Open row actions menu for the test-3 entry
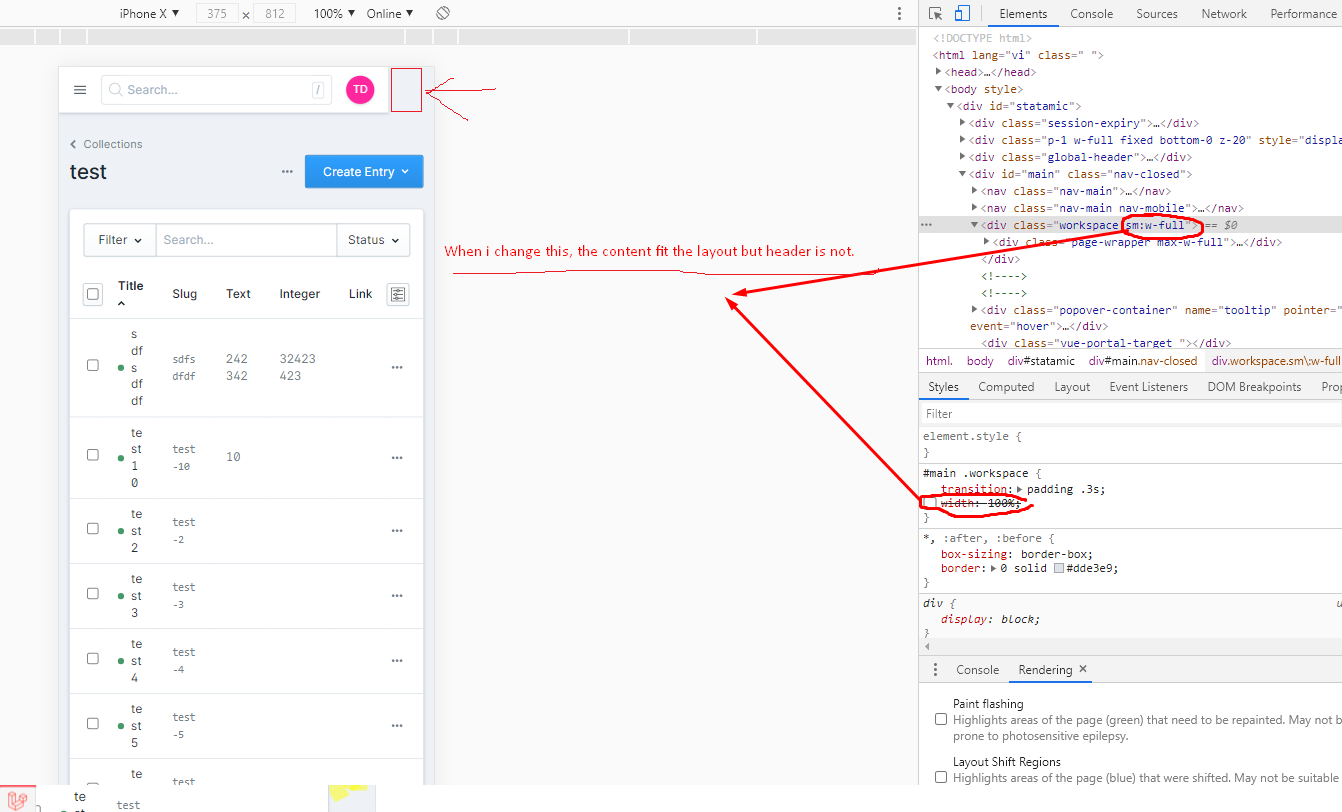Image resolution: width=1342 pixels, height=812 pixels. coord(397,596)
